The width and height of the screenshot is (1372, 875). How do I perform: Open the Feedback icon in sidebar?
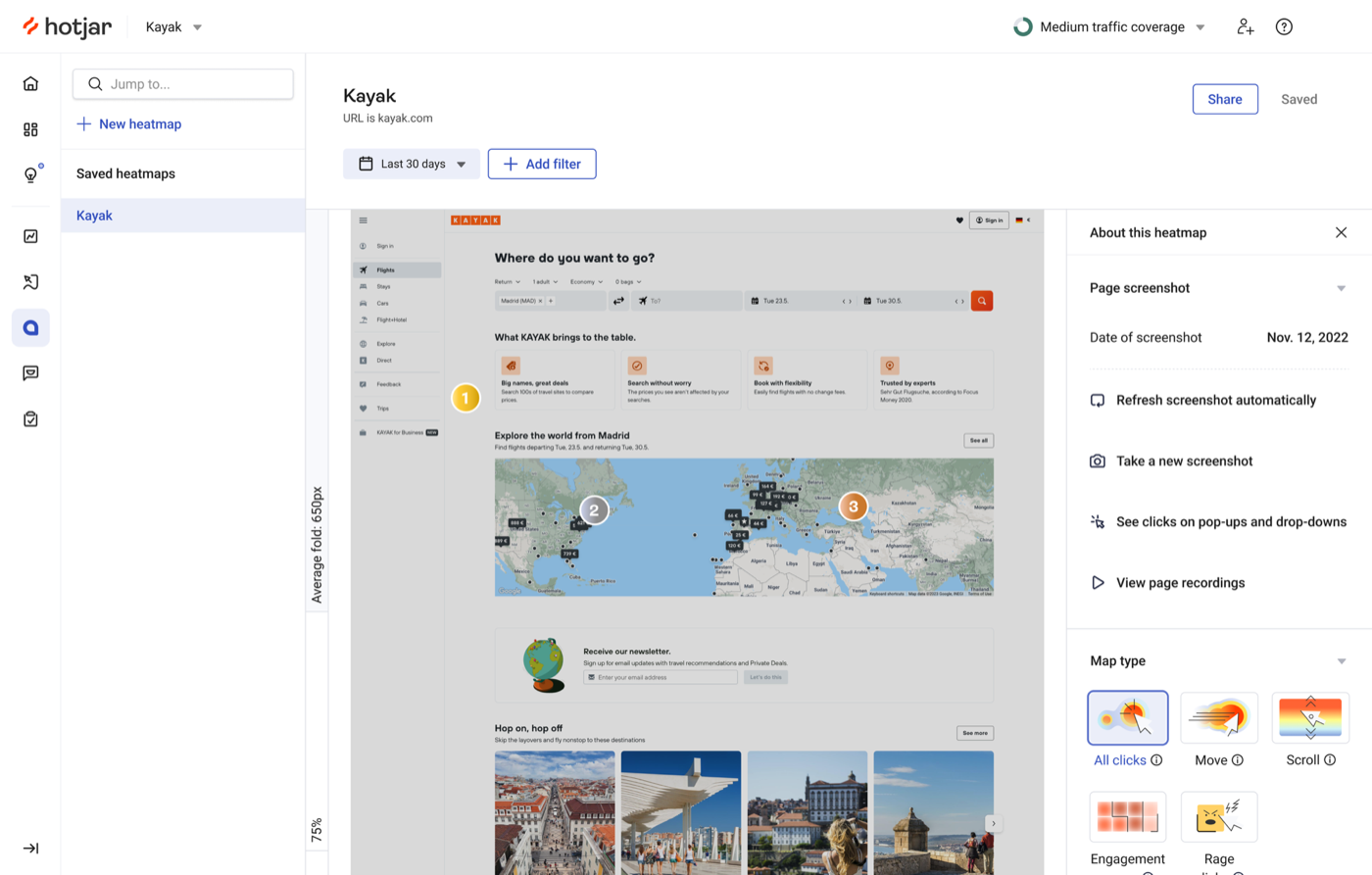[x=30, y=373]
